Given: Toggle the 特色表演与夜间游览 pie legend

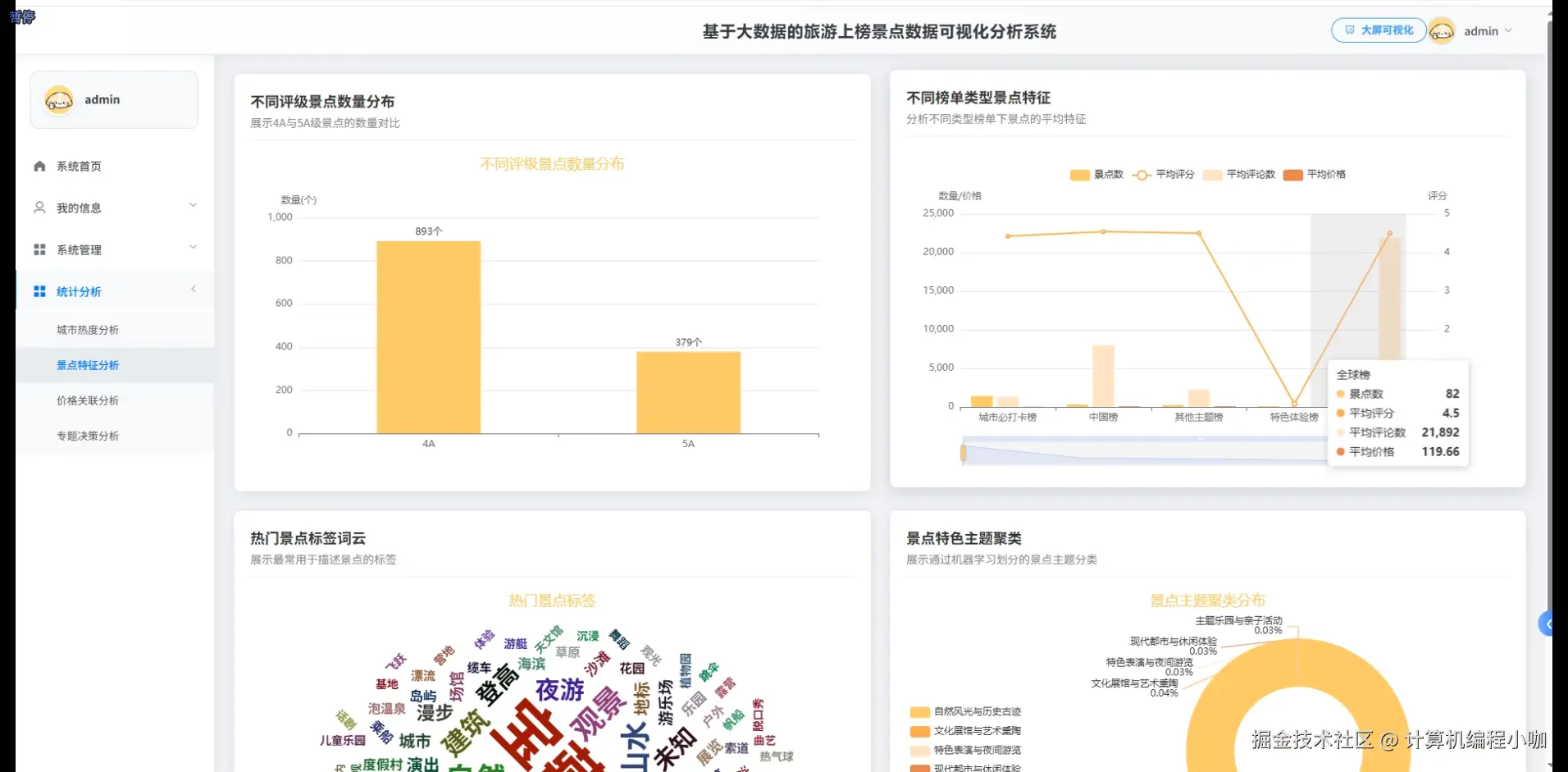Looking at the screenshot, I should click(x=966, y=751).
